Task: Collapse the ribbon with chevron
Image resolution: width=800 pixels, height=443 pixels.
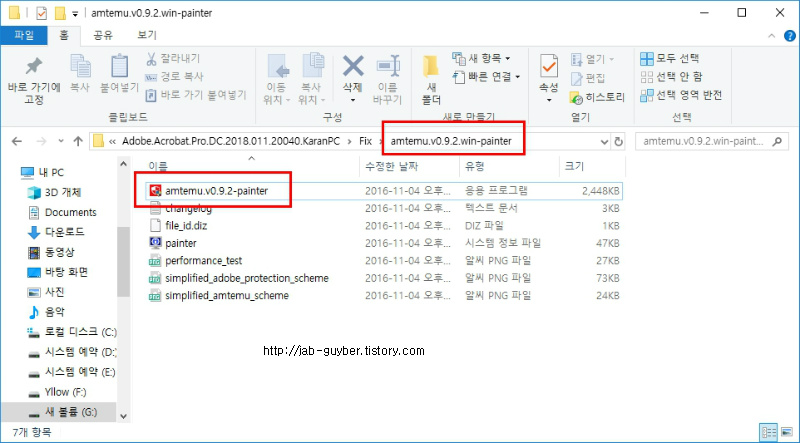Action: click(x=771, y=36)
